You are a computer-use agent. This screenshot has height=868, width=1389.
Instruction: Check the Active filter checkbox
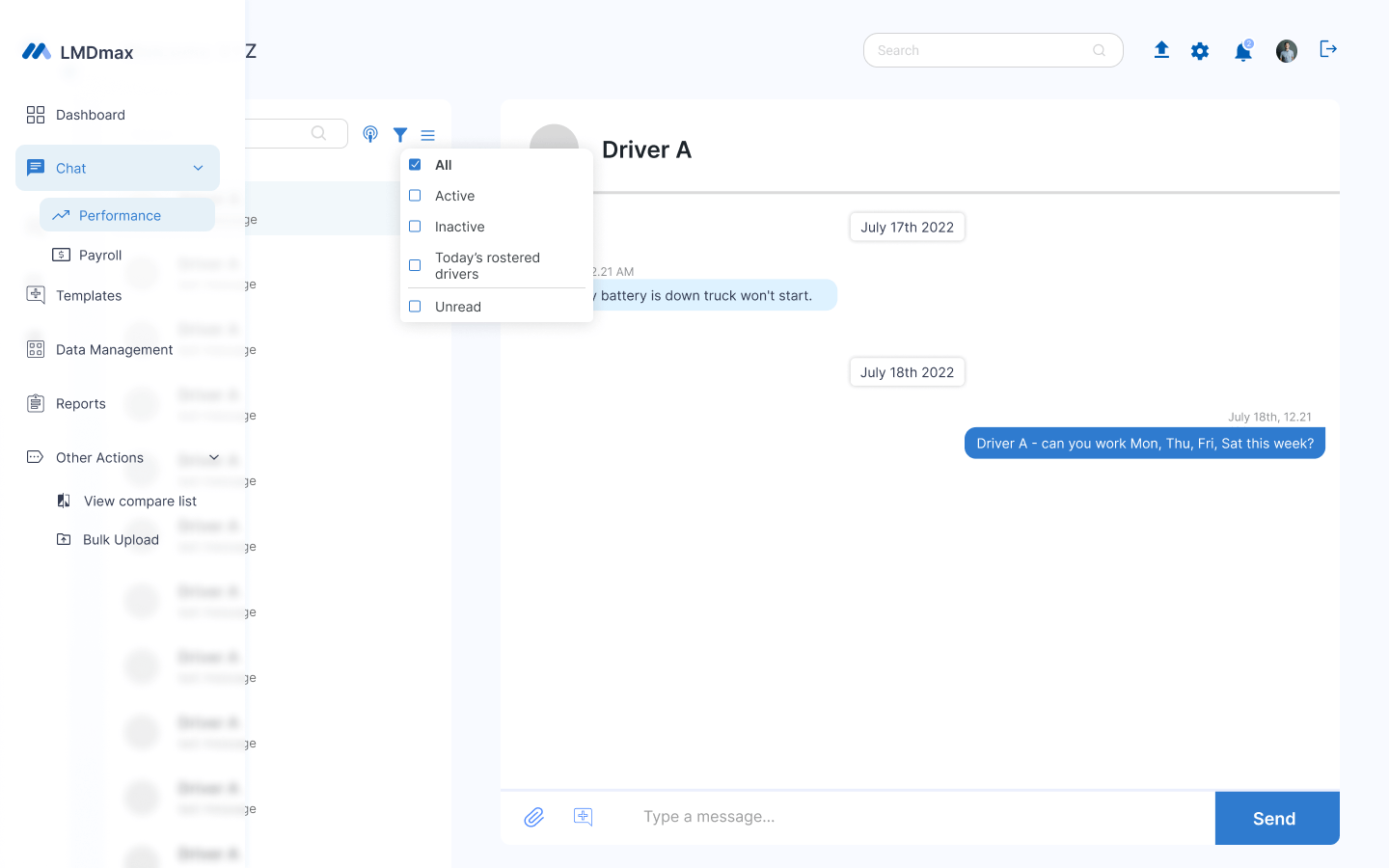tap(415, 196)
